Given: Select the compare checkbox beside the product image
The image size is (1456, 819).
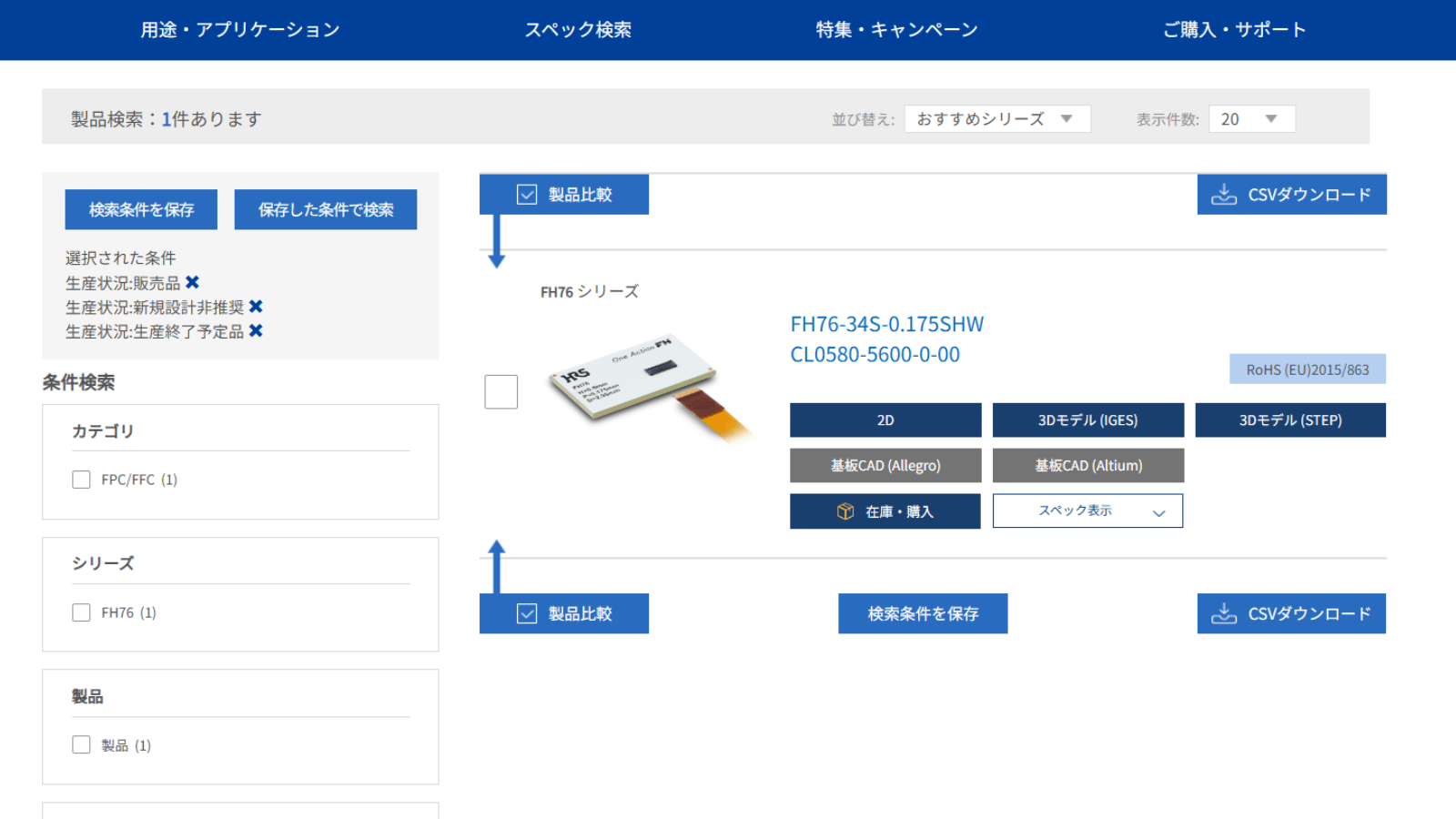Looking at the screenshot, I should click(x=501, y=391).
